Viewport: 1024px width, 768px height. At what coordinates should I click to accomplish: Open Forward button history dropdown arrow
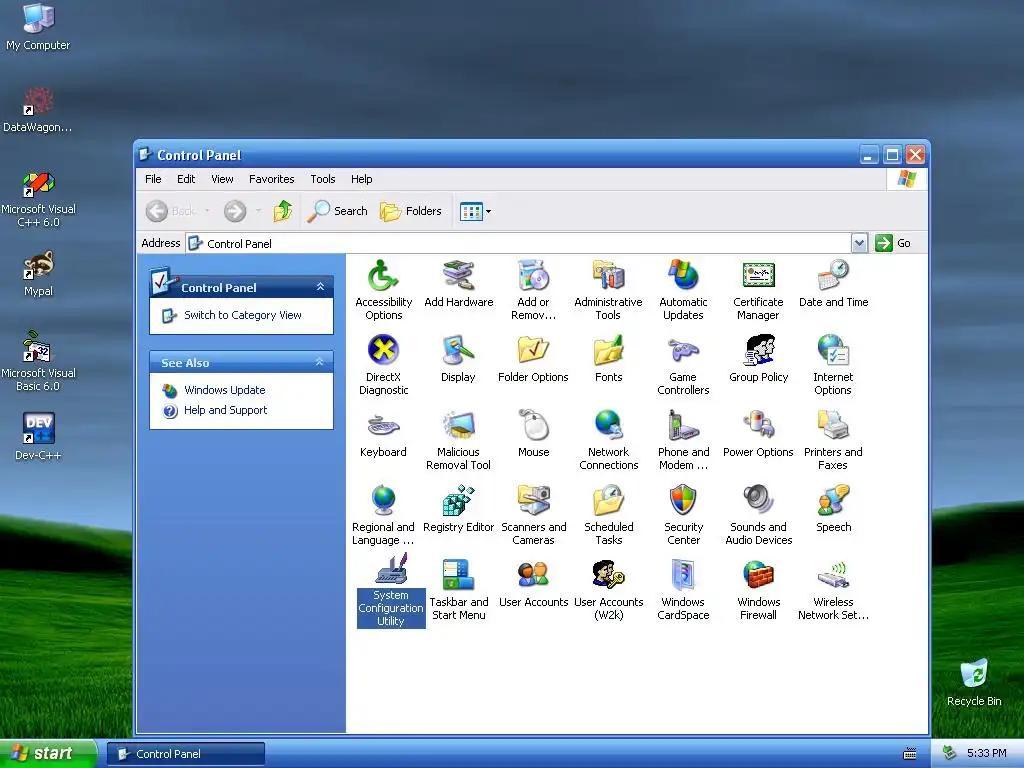(259, 211)
